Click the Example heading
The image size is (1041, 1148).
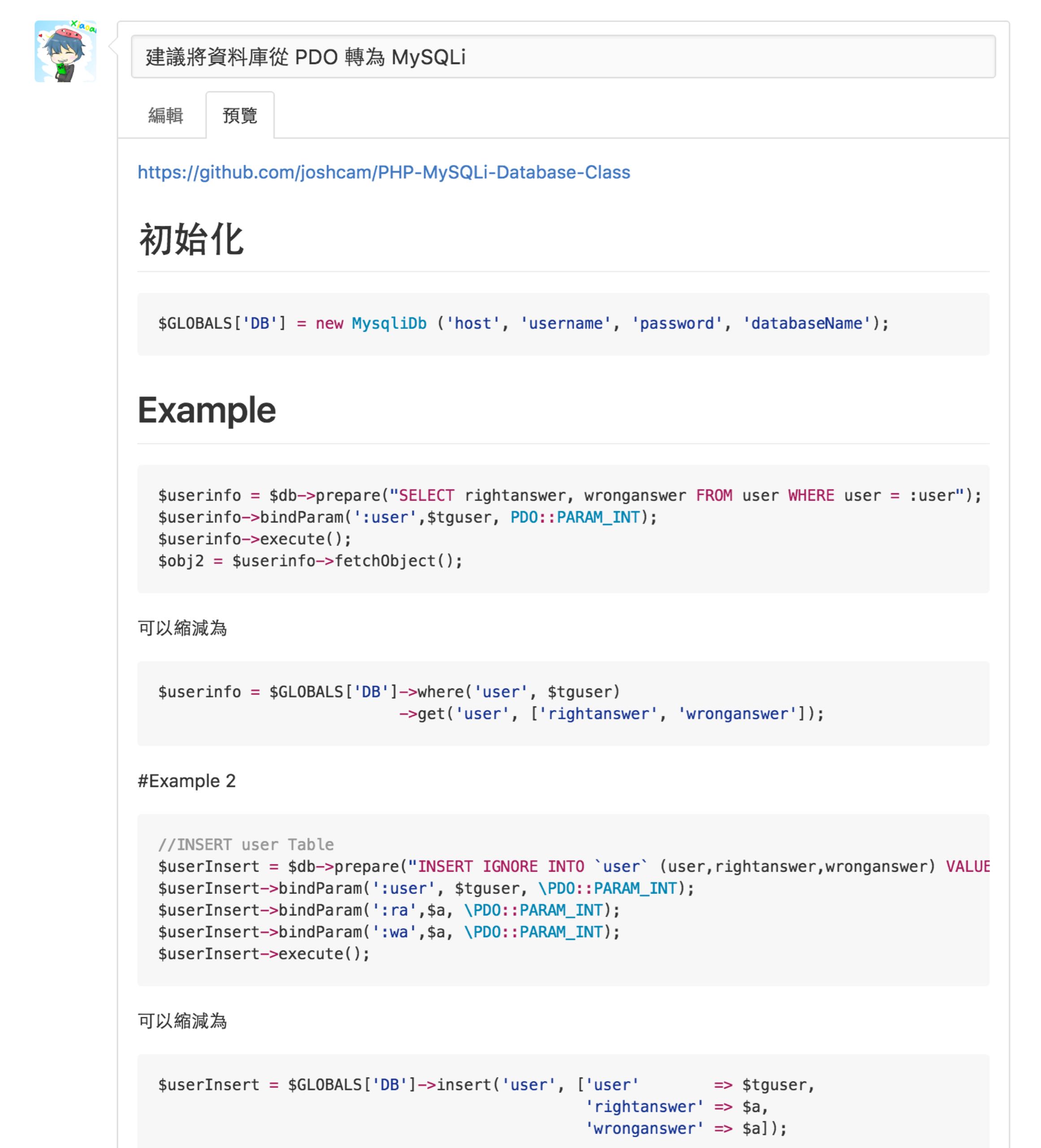[207, 410]
